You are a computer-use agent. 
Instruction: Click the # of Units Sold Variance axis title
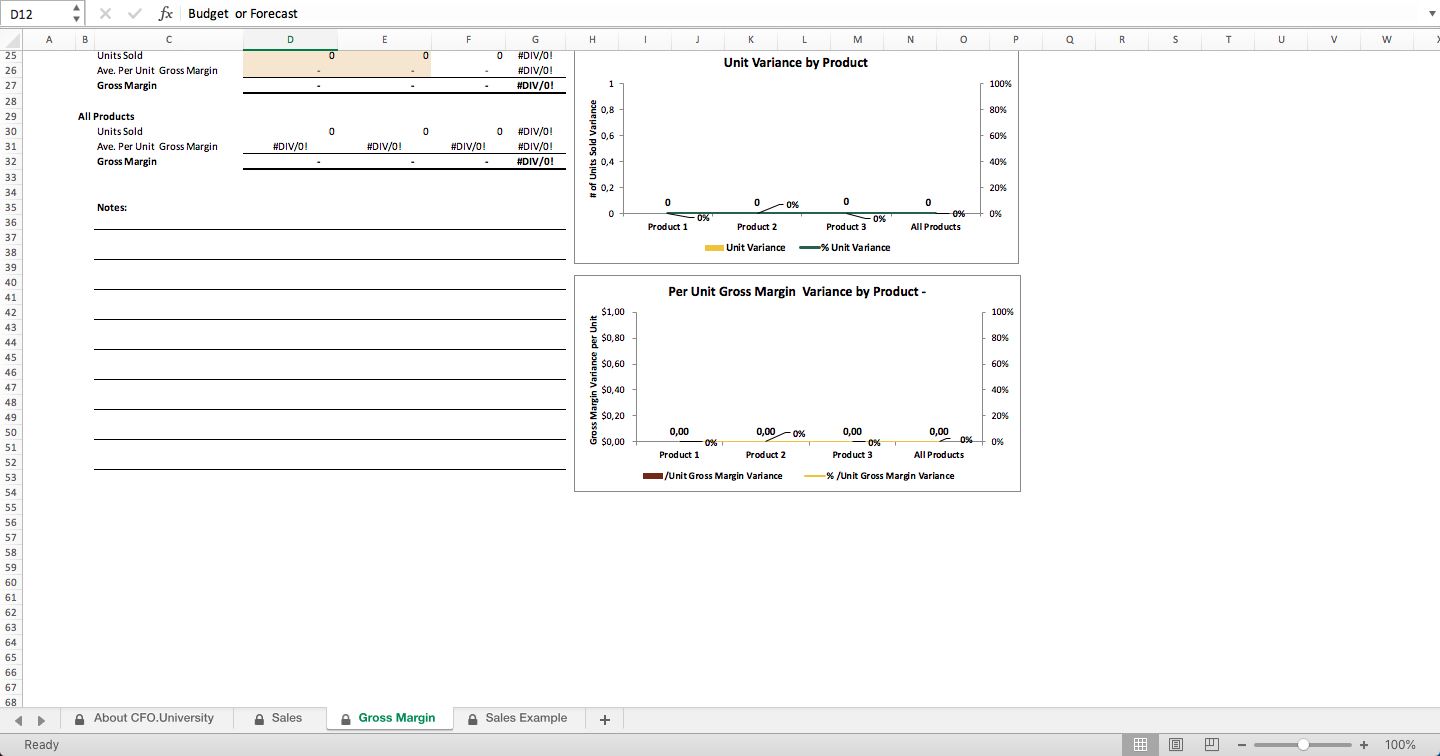[x=593, y=148]
